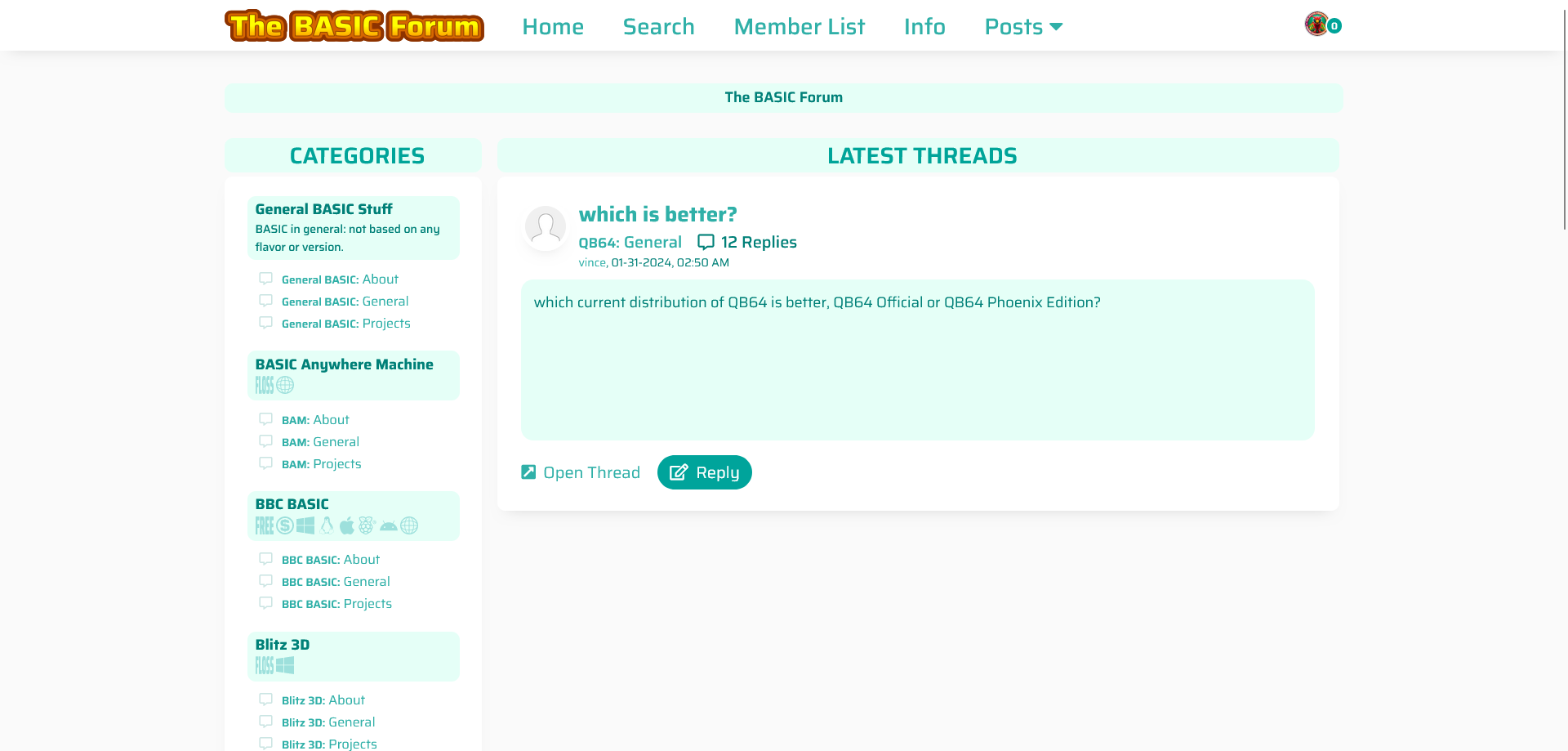
Task: Open General BASIC: About forum
Action: click(340, 279)
